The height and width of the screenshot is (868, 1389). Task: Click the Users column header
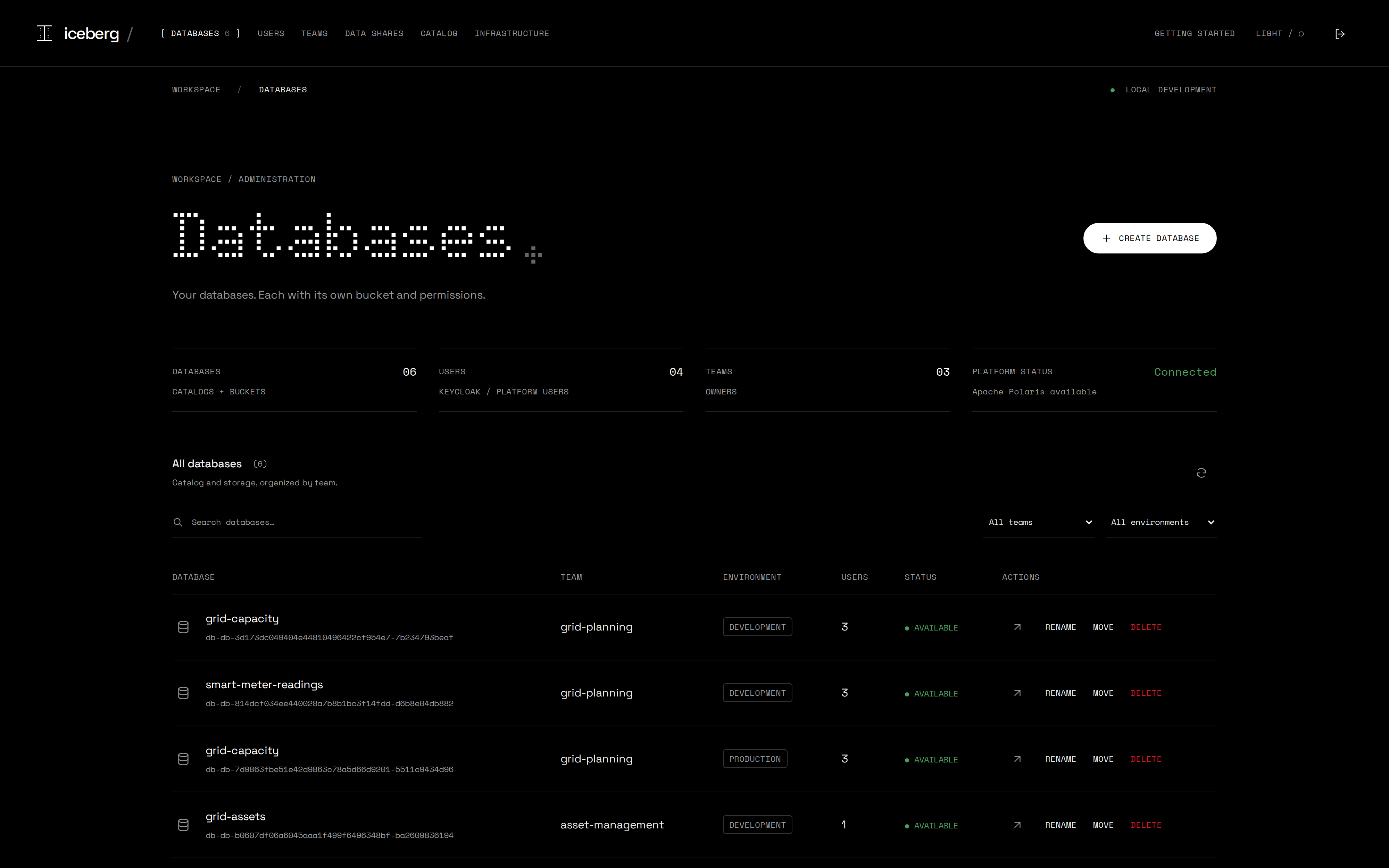click(x=855, y=577)
